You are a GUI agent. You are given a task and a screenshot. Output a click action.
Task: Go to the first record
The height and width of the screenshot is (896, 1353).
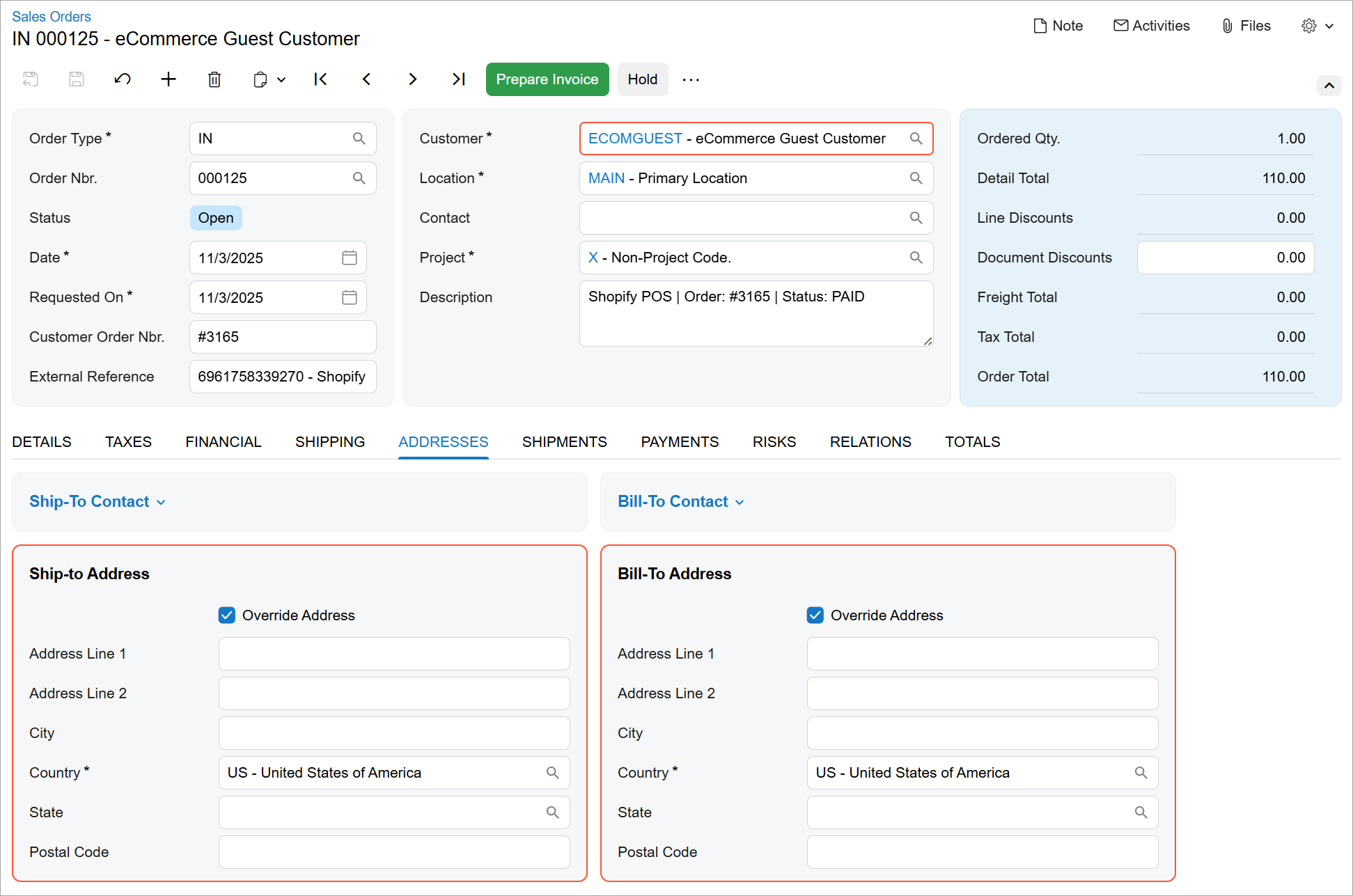pos(320,79)
